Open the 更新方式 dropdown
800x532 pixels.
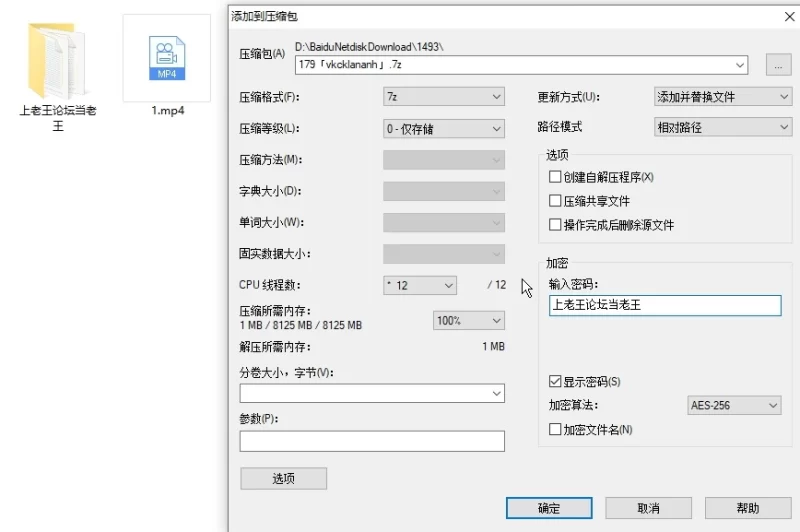pos(723,96)
